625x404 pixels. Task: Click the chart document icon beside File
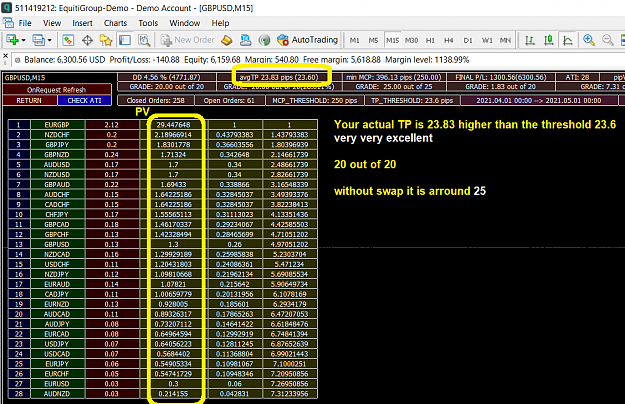[x=8, y=23]
